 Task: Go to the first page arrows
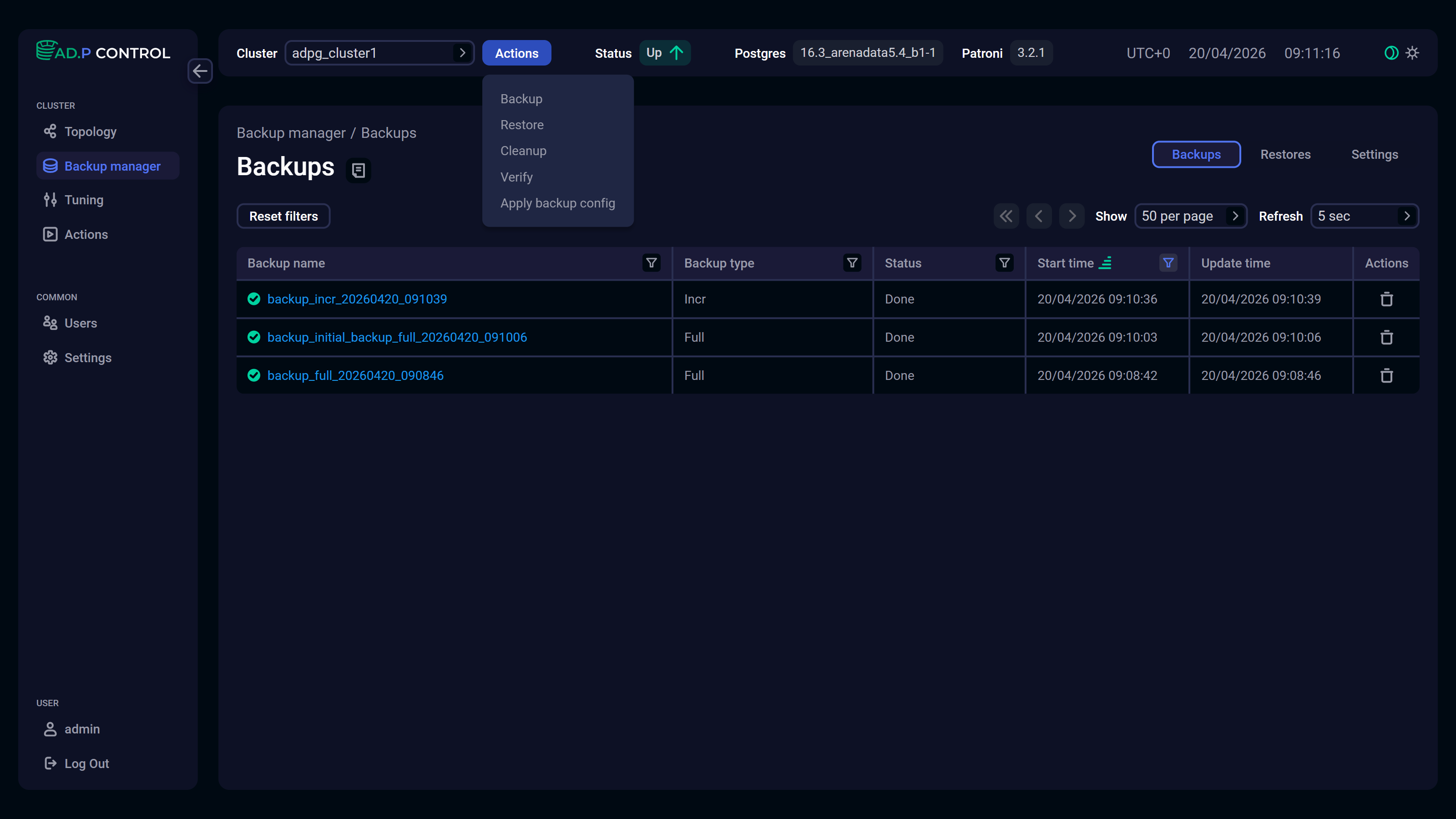[1006, 216]
